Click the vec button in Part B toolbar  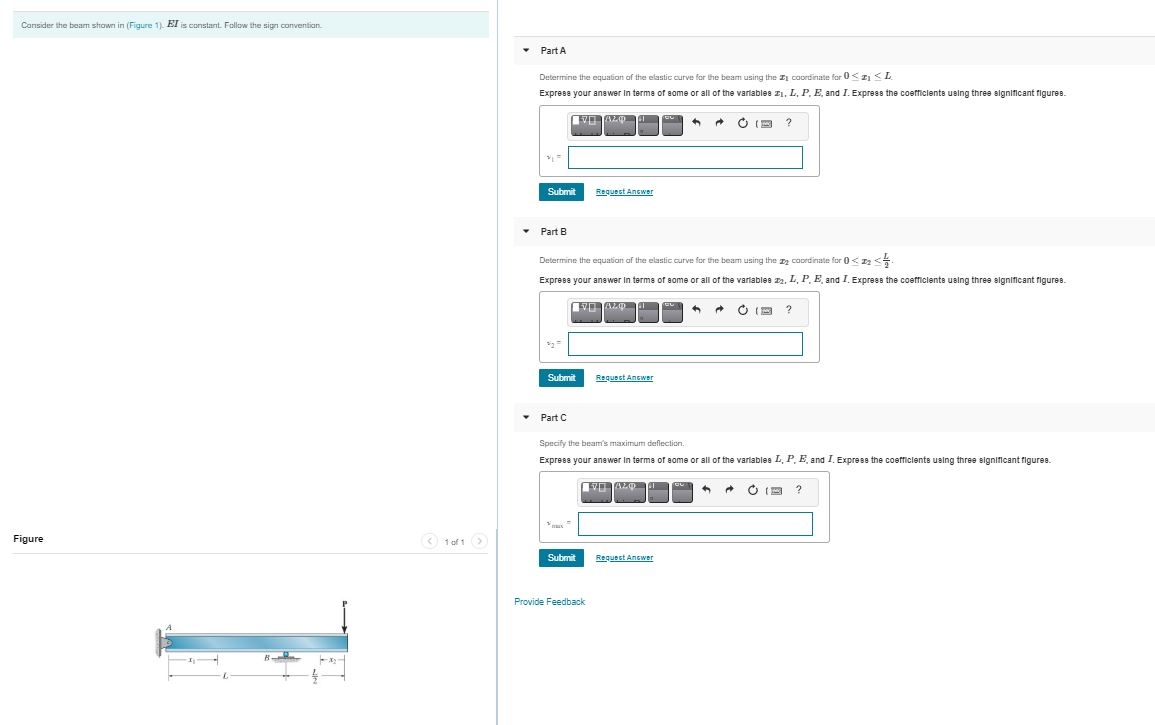click(672, 311)
